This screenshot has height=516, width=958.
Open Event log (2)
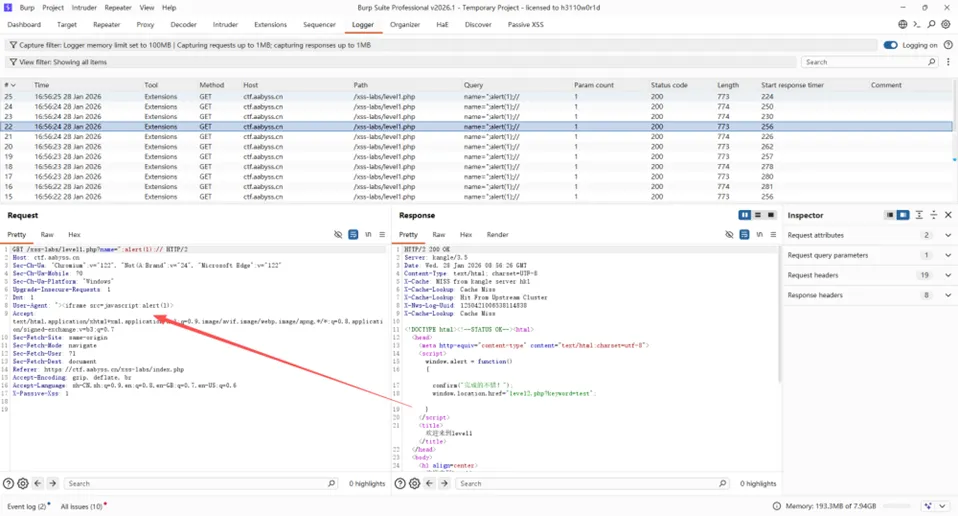pyautogui.click(x=26, y=506)
